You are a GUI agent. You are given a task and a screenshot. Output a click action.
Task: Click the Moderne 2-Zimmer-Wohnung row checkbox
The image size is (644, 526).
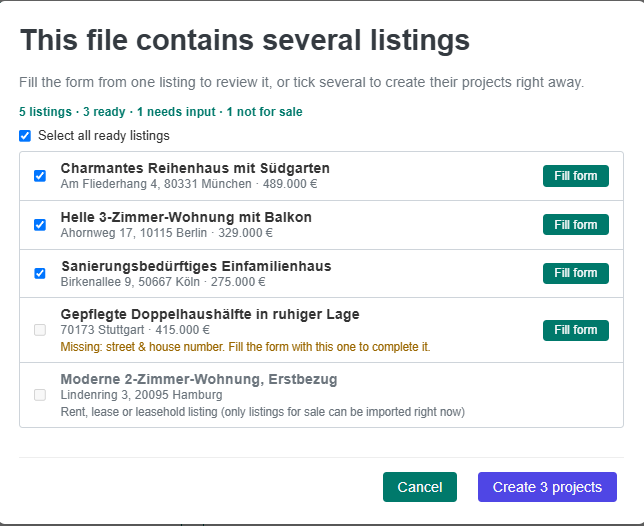pyautogui.click(x=40, y=395)
